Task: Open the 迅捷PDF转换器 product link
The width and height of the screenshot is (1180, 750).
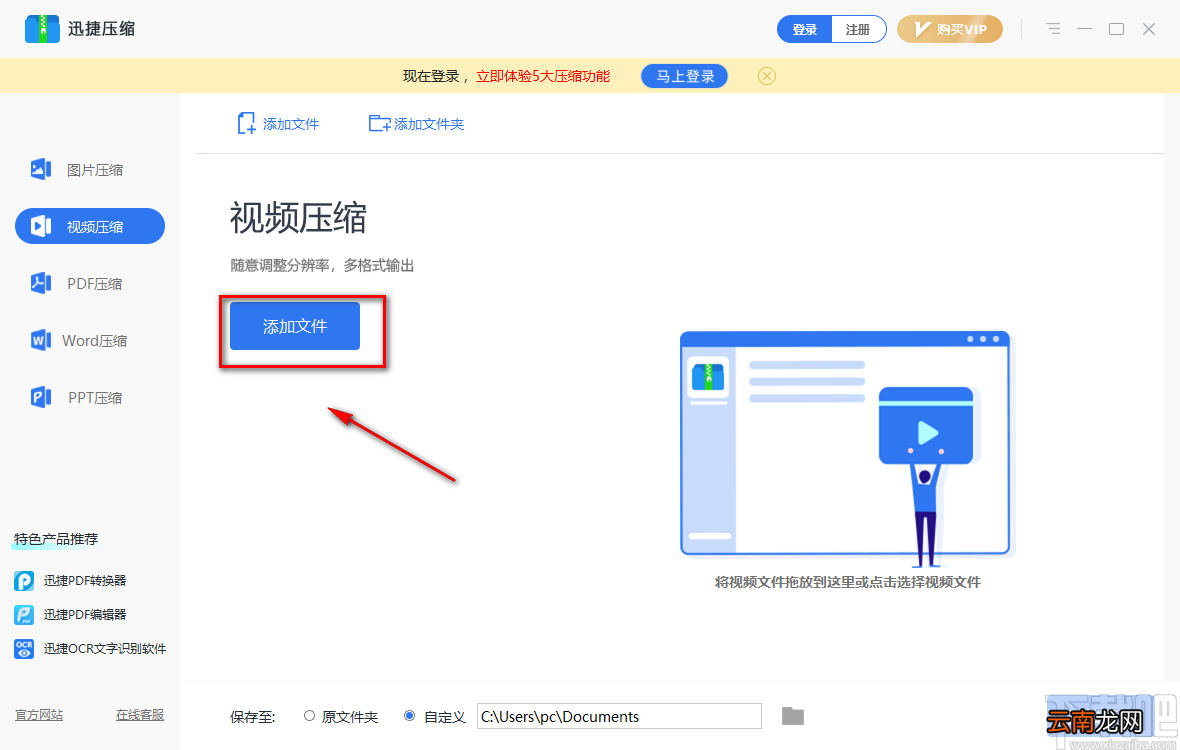Action: 85,581
